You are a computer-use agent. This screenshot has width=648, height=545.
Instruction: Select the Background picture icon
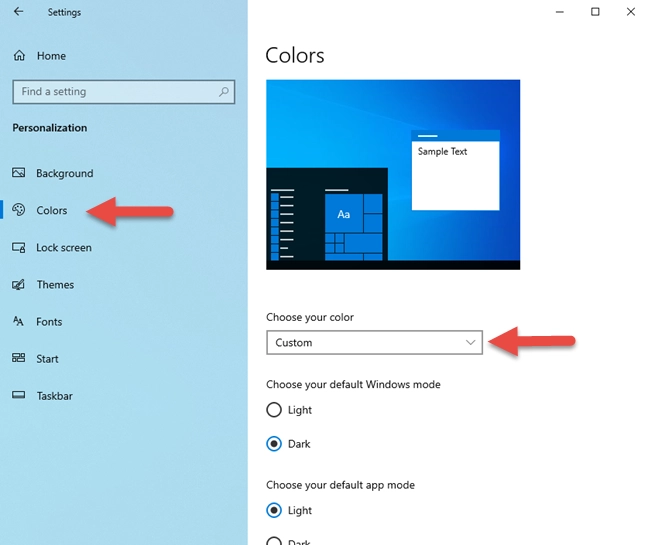[18, 173]
